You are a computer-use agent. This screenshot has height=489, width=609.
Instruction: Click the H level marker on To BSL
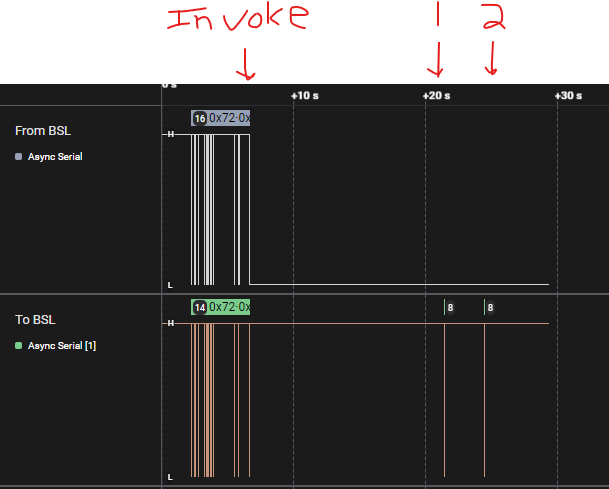171,323
